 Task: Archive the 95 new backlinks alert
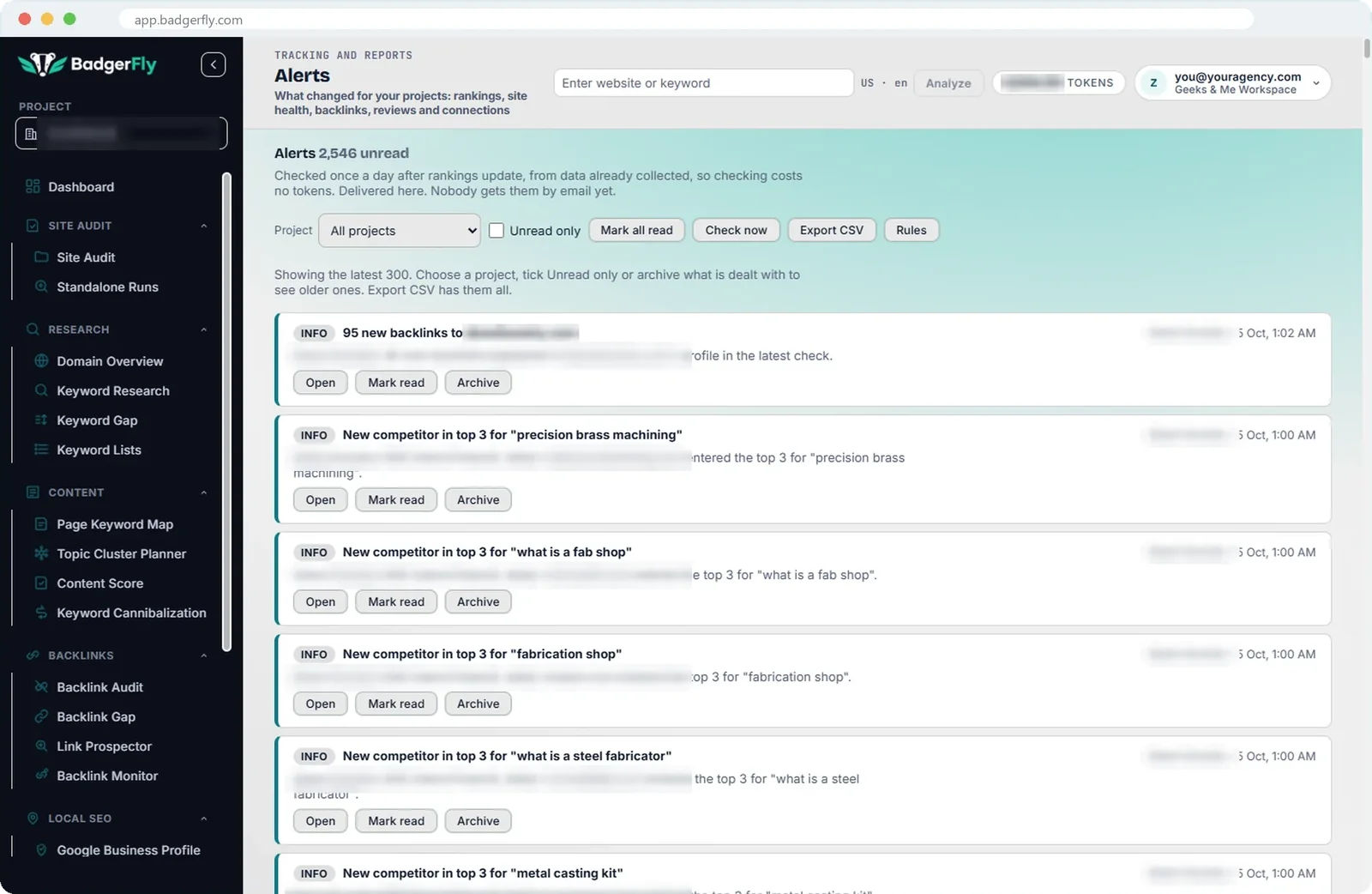pos(478,383)
